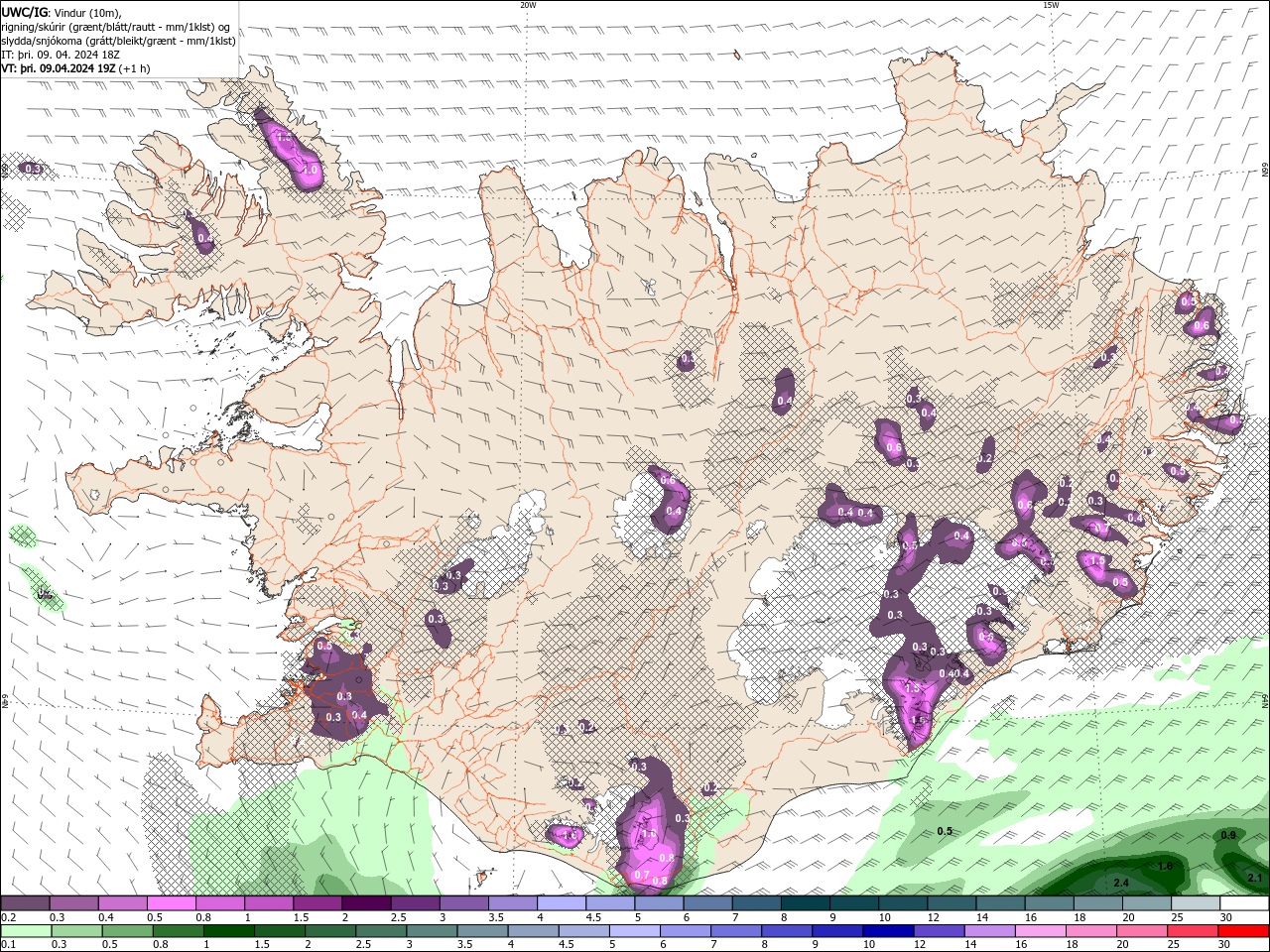Screen dimensions: 1270x952
Task: Select the lower-row rain swatch labeled 4
Action: coord(533,930)
